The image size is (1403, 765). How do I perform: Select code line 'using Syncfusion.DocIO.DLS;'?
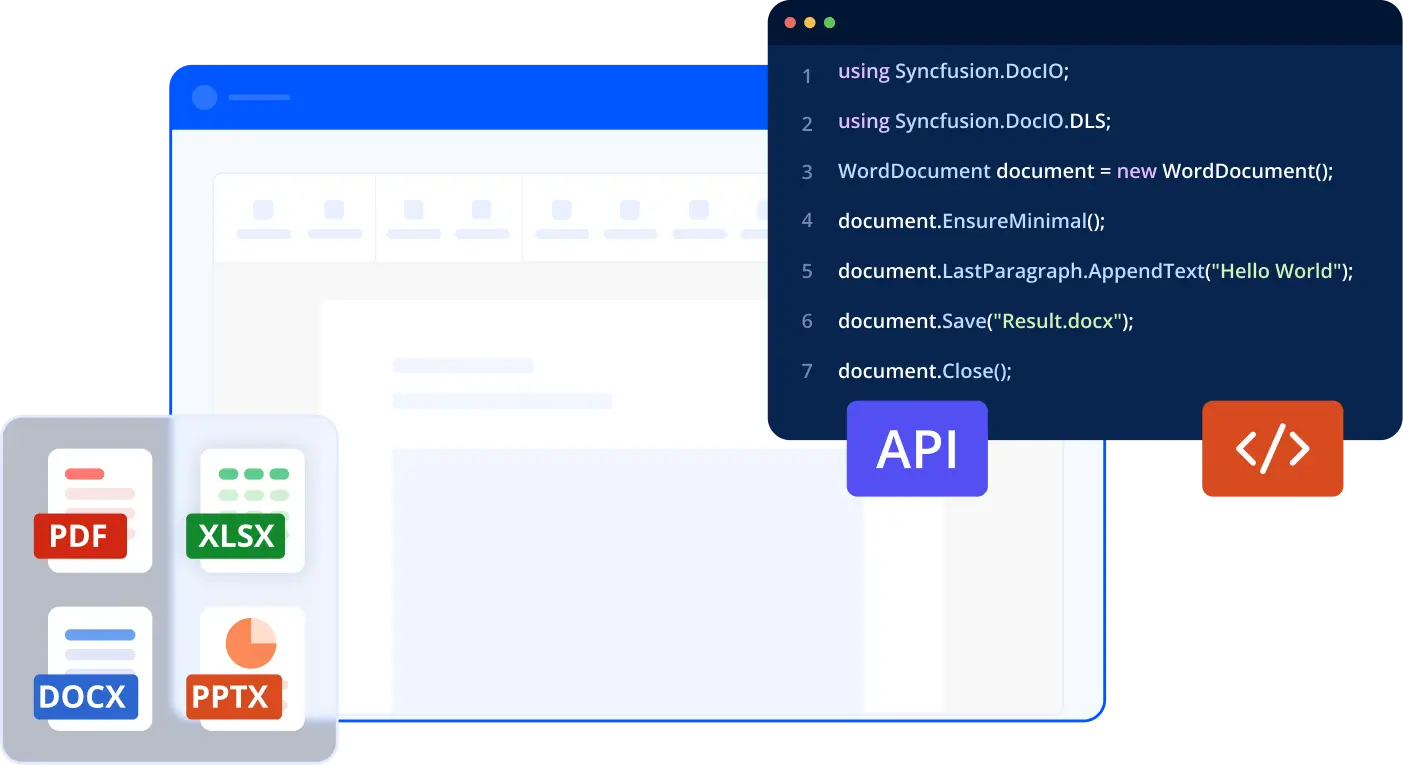coord(975,122)
